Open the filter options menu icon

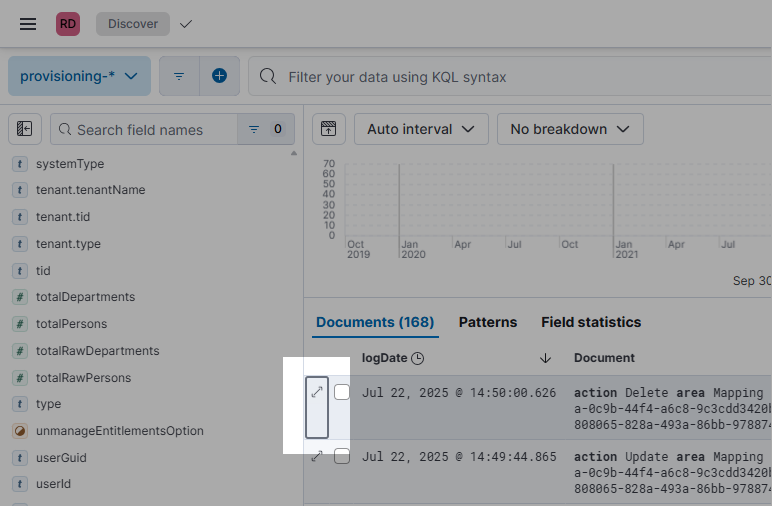coord(179,76)
